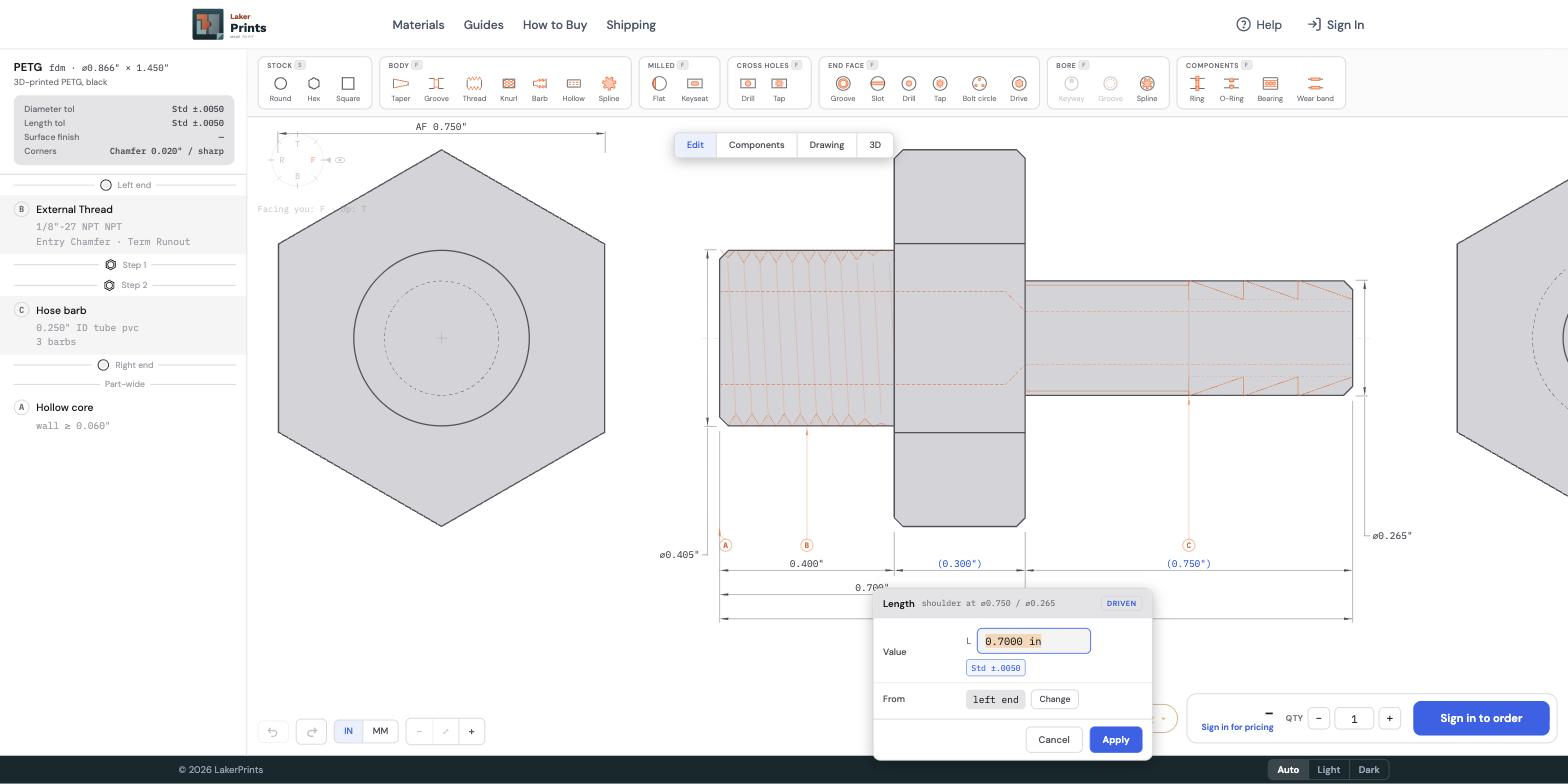Select the Hex stock shape
This screenshot has width=1568, height=784.
tap(314, 88)
